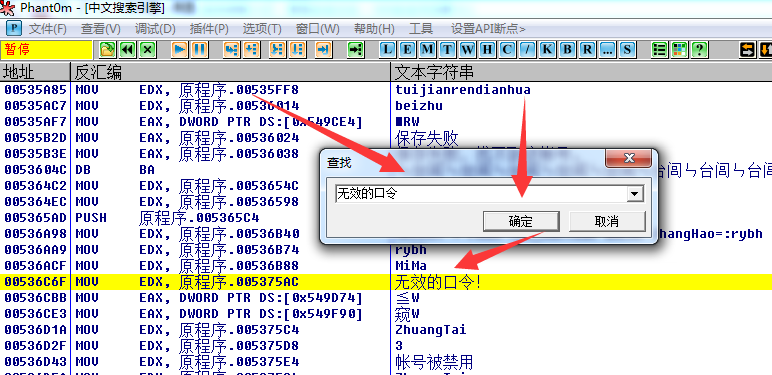This screenshot has width=772, height=375.
Task: Click the Execute till return icon
Action: coord(323,49)
